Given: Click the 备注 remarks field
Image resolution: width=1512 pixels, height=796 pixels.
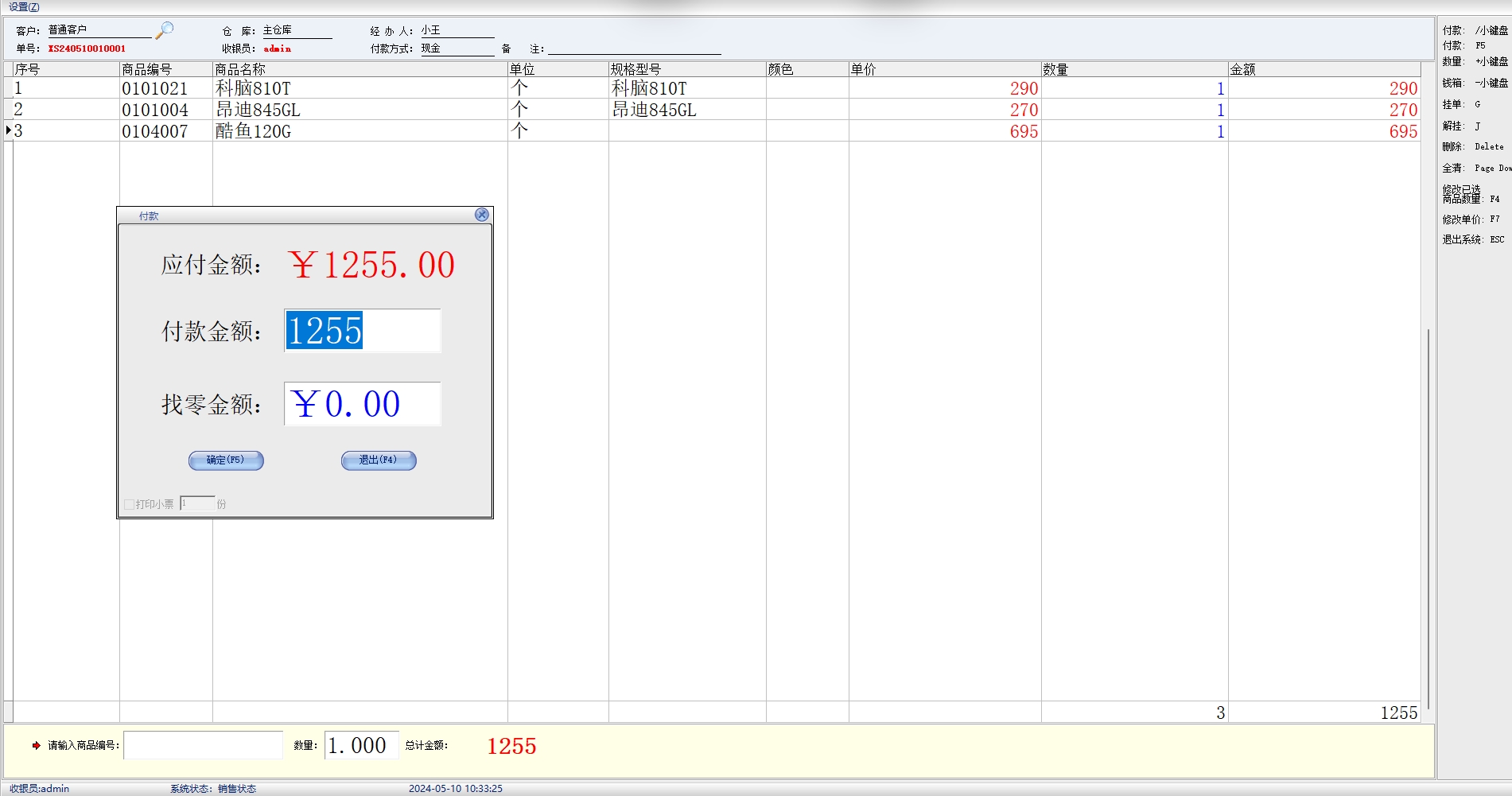Looking at the screenshot, I should (x=634, y=49).
